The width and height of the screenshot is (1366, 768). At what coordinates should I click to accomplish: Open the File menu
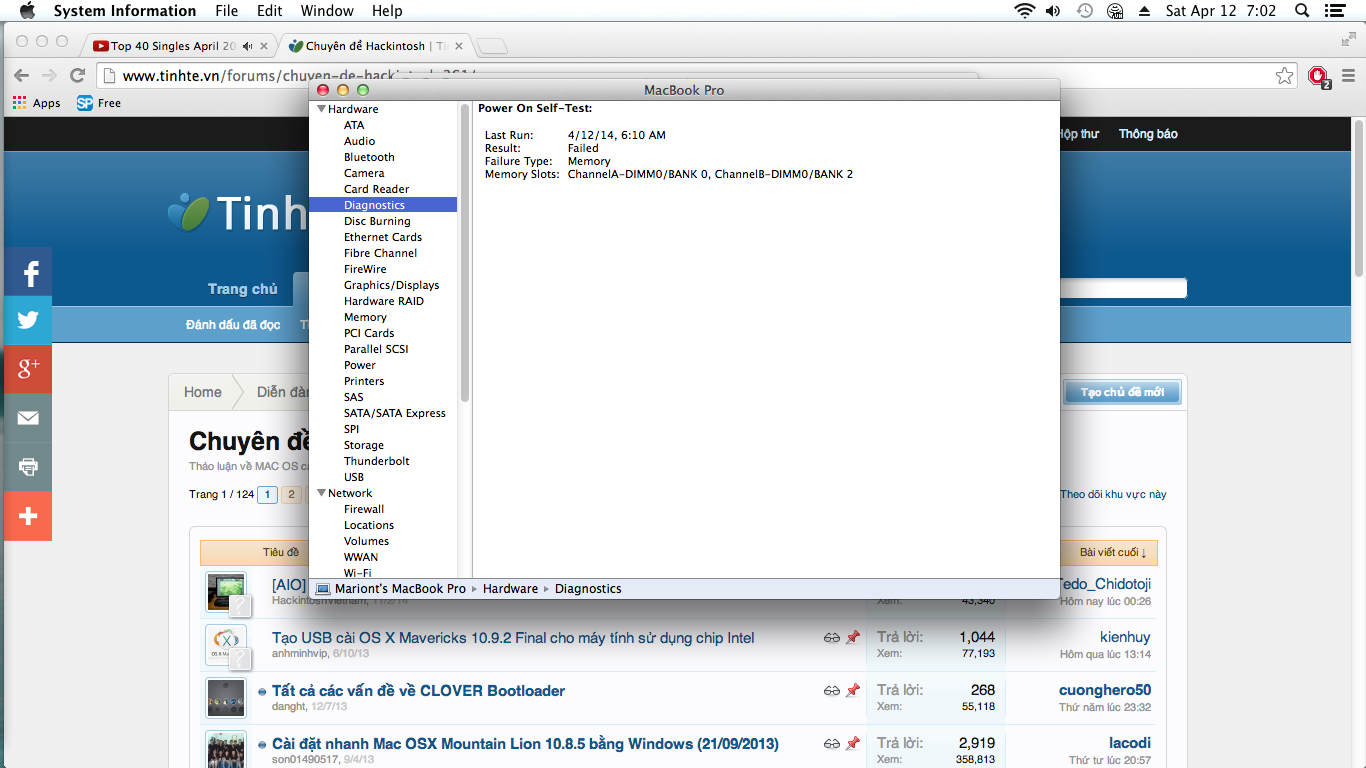coord(227,11)
